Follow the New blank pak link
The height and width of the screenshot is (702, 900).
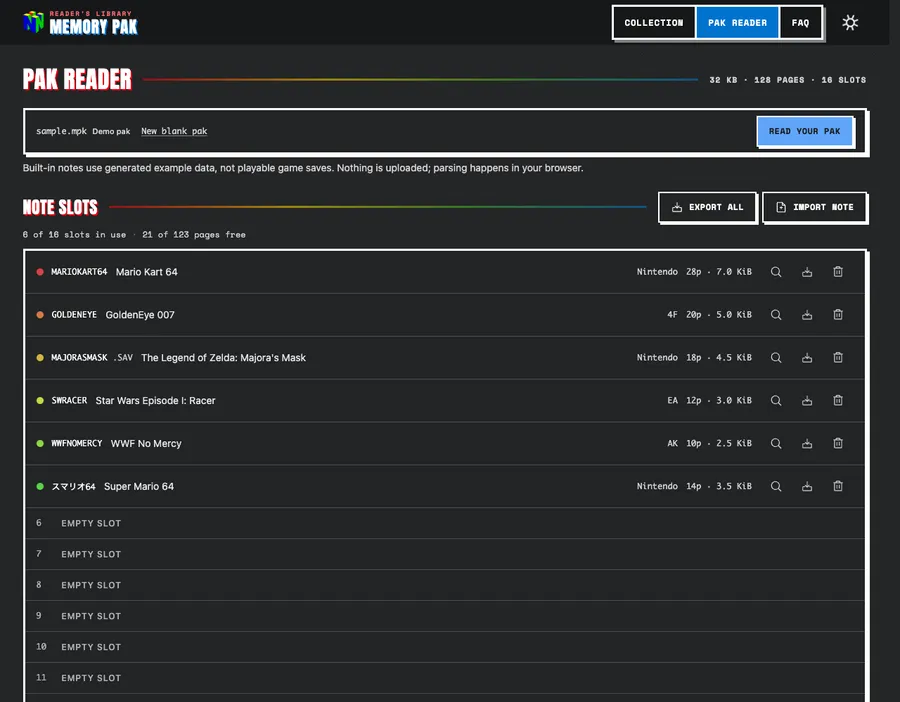point(174,131)
